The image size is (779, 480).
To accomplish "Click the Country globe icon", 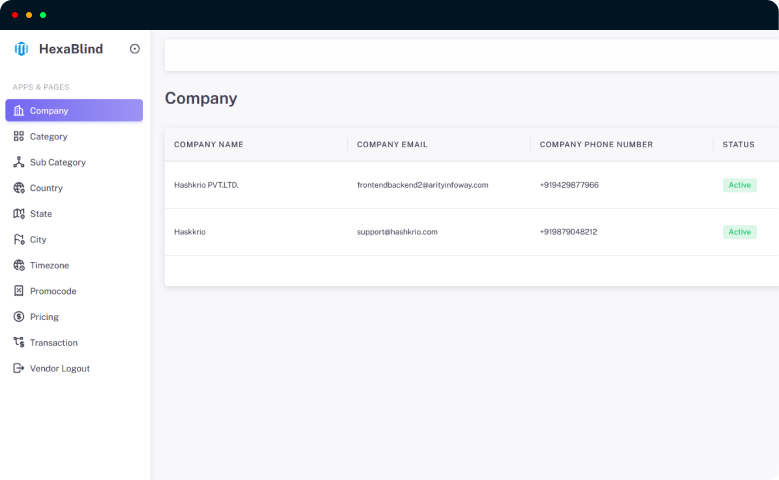I will click(x=19, y=188).
